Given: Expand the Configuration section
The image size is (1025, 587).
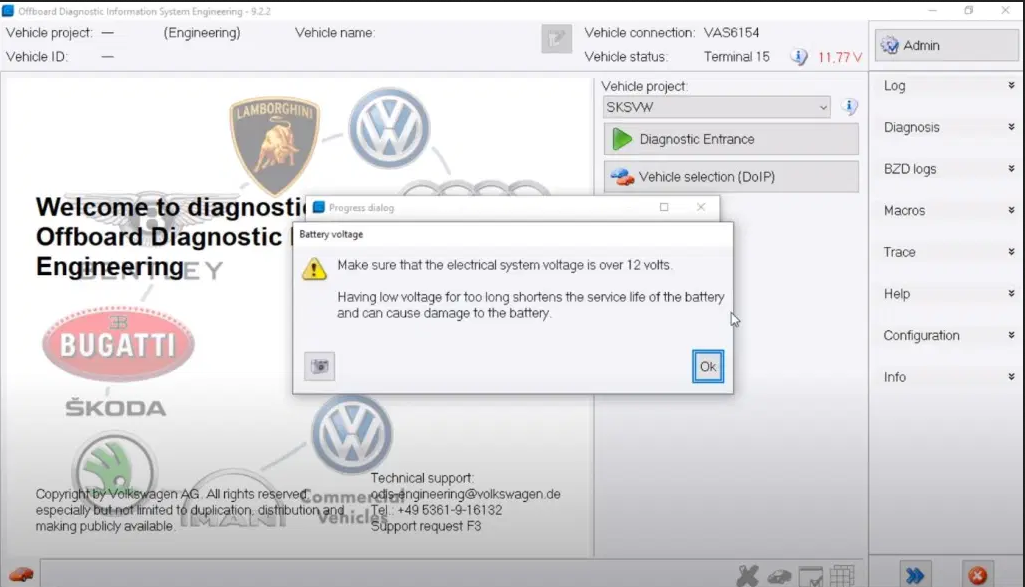Looking at the screenshot, I should [x=947, y=335].
